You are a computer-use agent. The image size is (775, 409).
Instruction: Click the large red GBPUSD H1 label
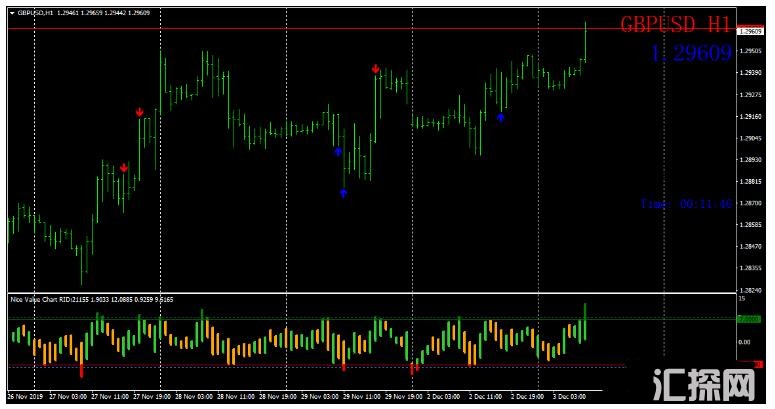[675, 25]
